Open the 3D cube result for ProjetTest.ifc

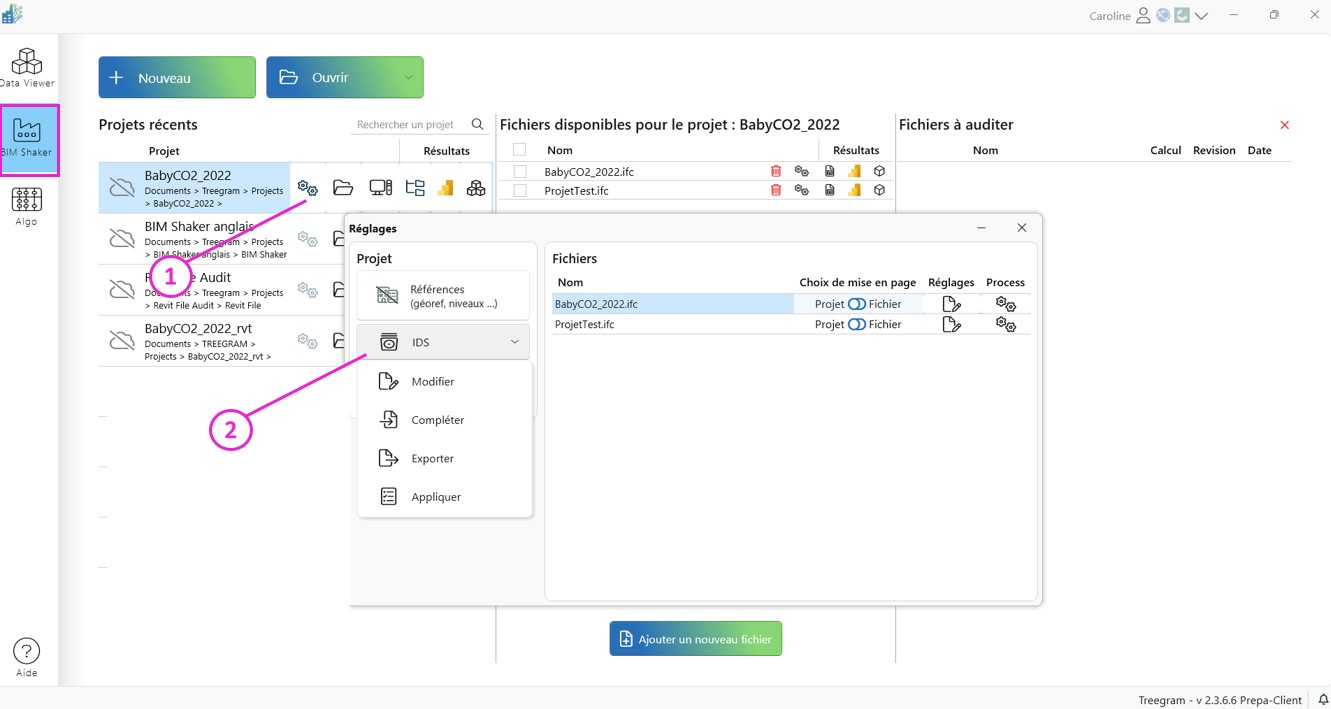[879, 190]
